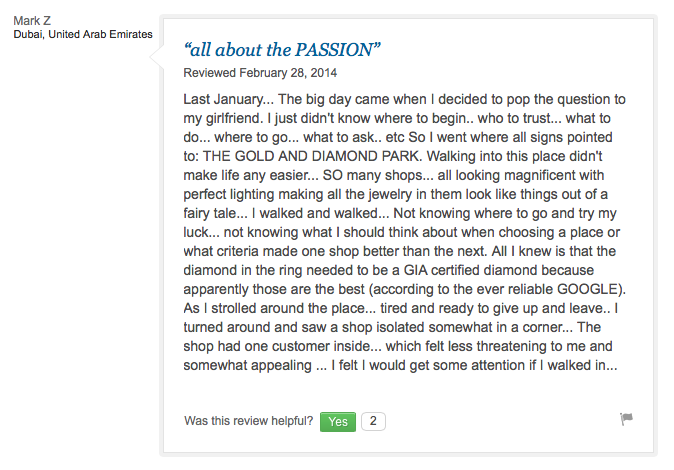Click the "Was this review helpful?" label

[x=249, y=421]
